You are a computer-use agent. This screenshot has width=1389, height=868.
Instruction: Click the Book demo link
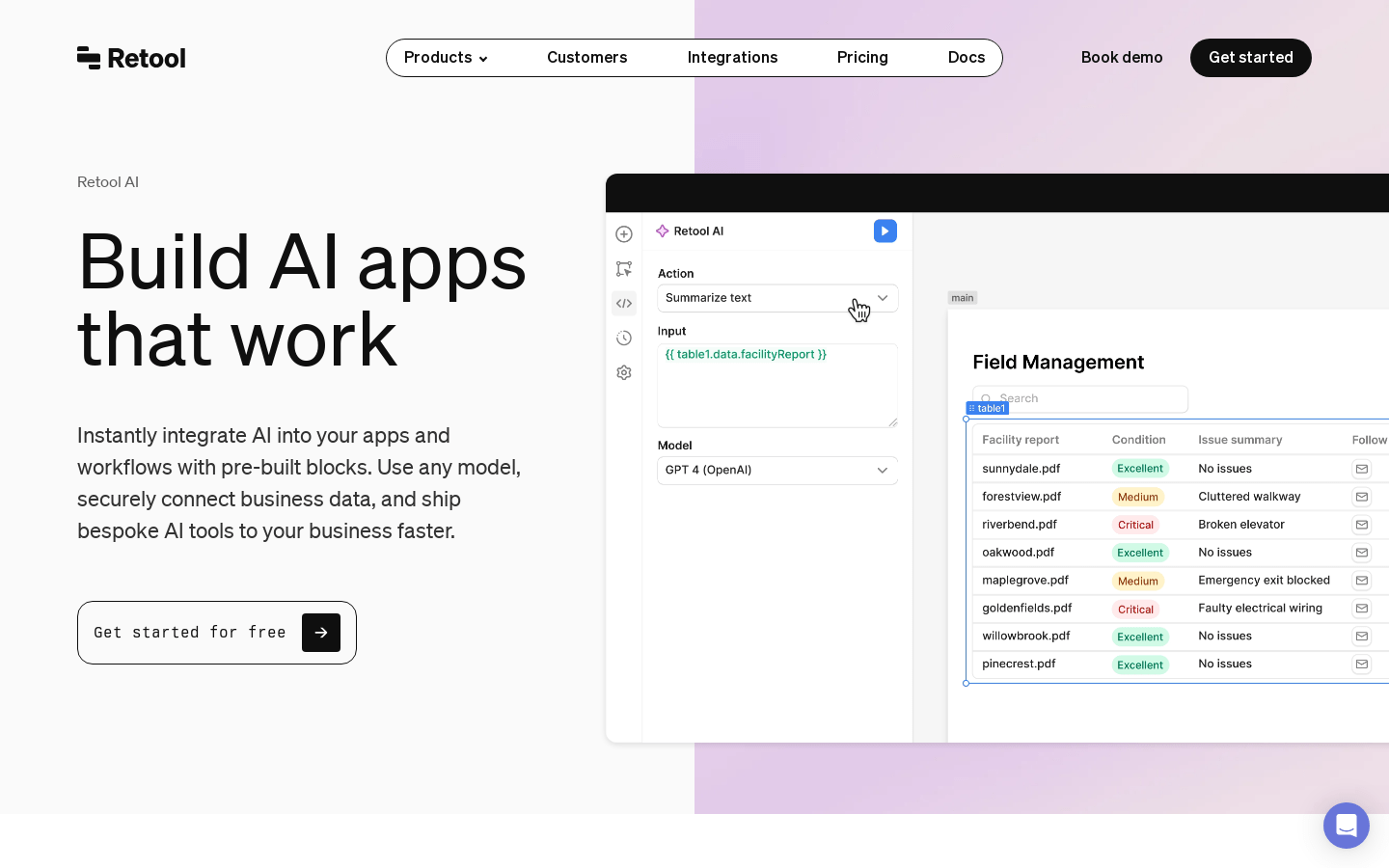coord(1122,58)
